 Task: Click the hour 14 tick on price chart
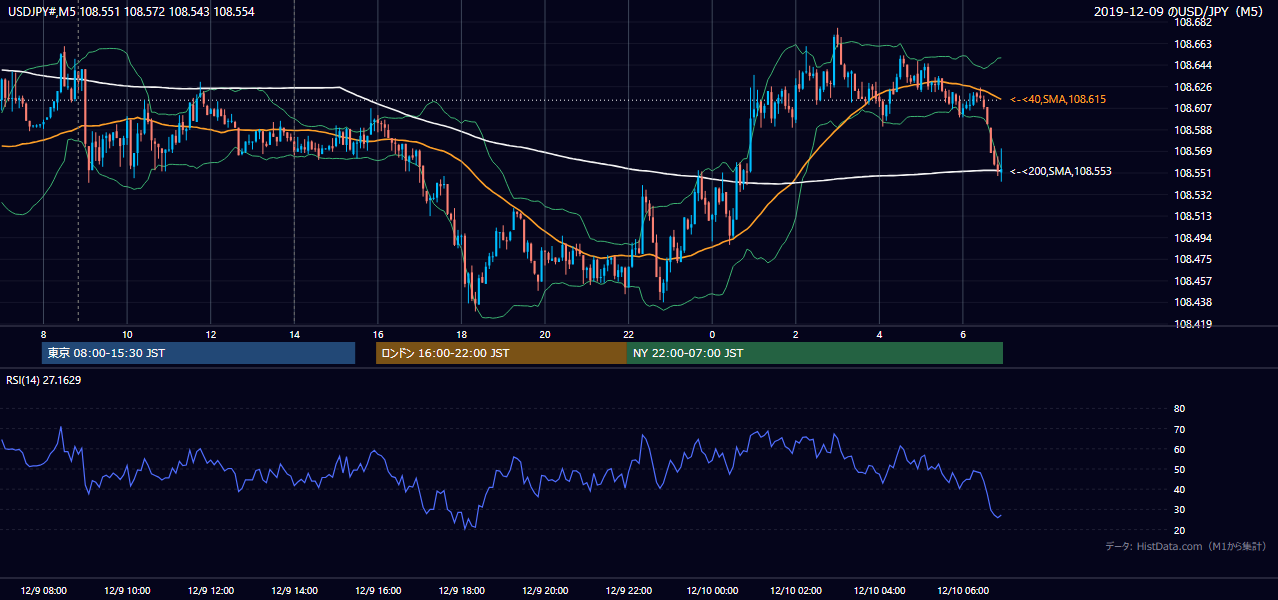(294, 334)
